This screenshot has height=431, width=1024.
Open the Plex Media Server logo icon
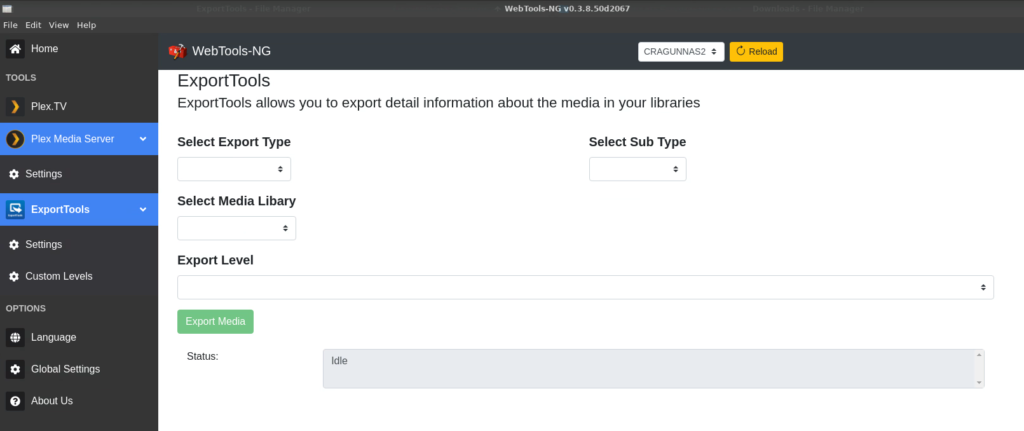15,139
